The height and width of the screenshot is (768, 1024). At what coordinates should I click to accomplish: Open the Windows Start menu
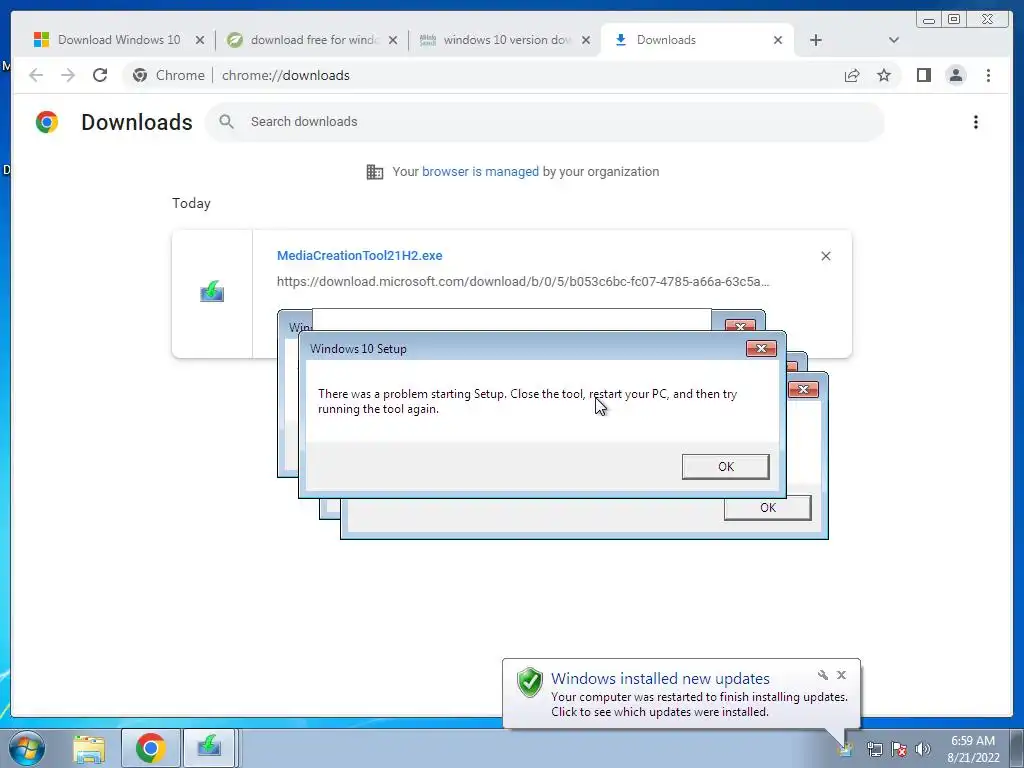[27, 748]
